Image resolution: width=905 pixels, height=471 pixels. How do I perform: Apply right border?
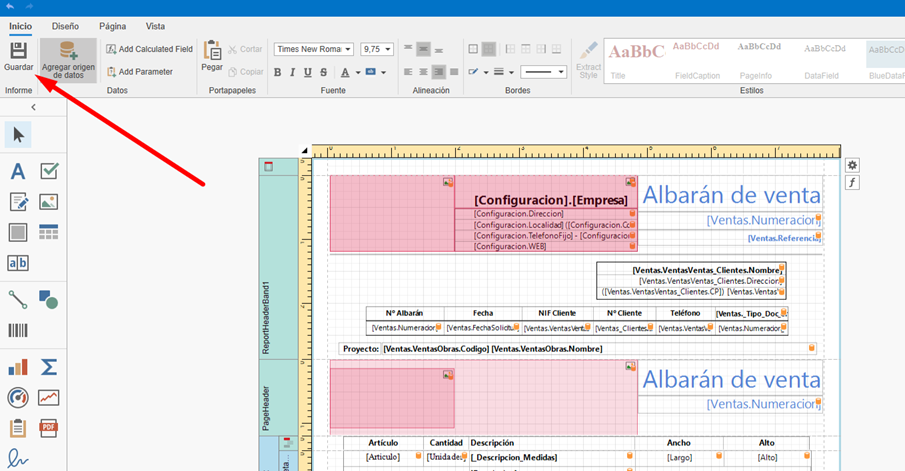pos(541,49)
